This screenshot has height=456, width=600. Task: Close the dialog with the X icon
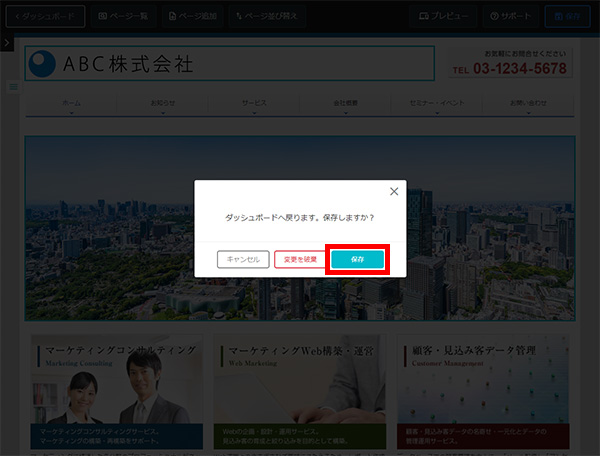393,191
